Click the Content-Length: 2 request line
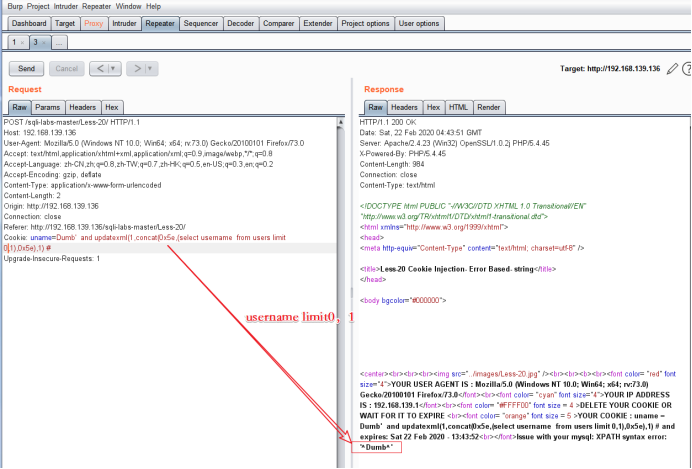The width and height of the screenshot is (692, 469). 32,196
